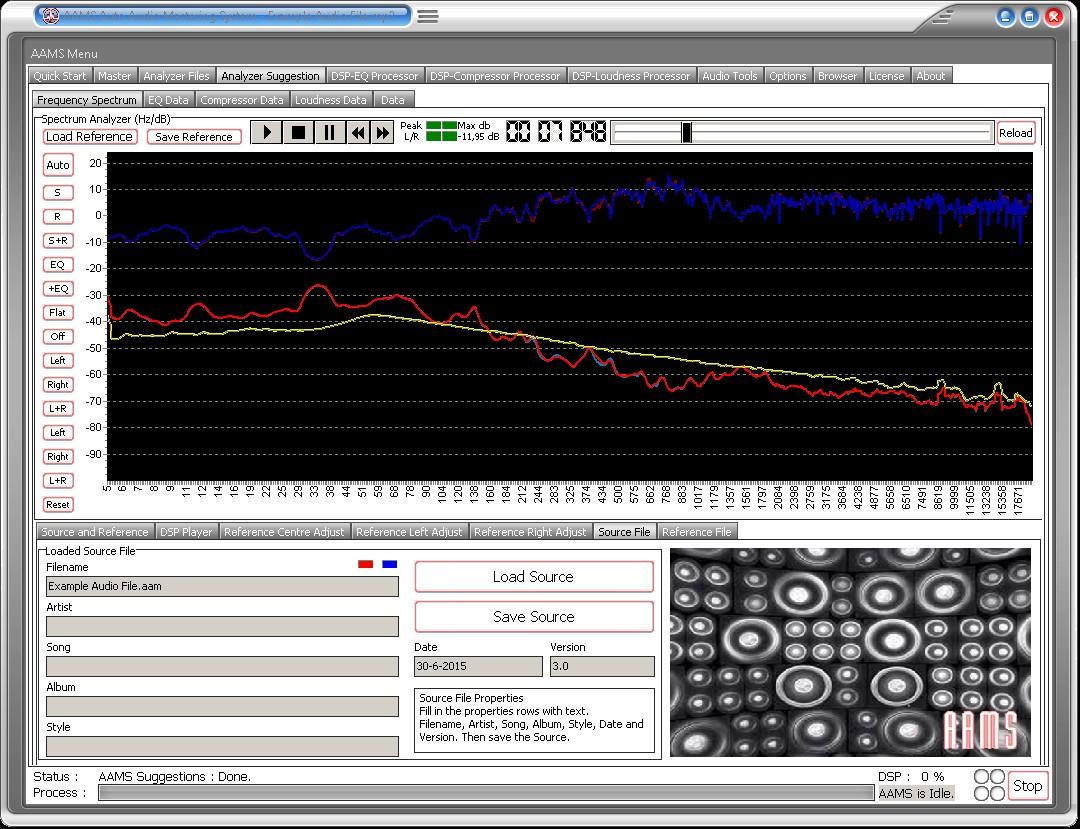The width and height of the screenshot is (1080, 829).
Task: Click the four-circles indicator beside Stop
Action: [x=989, y=785]
